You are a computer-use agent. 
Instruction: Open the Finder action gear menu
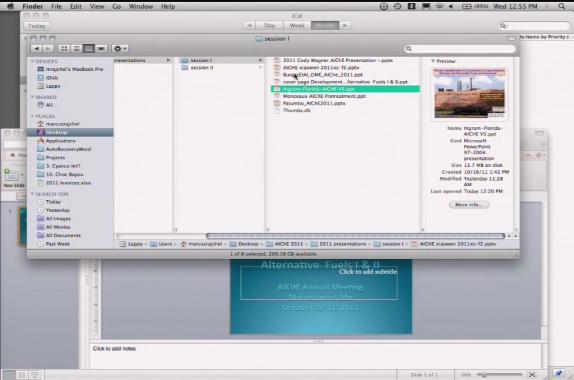(120, 48)
